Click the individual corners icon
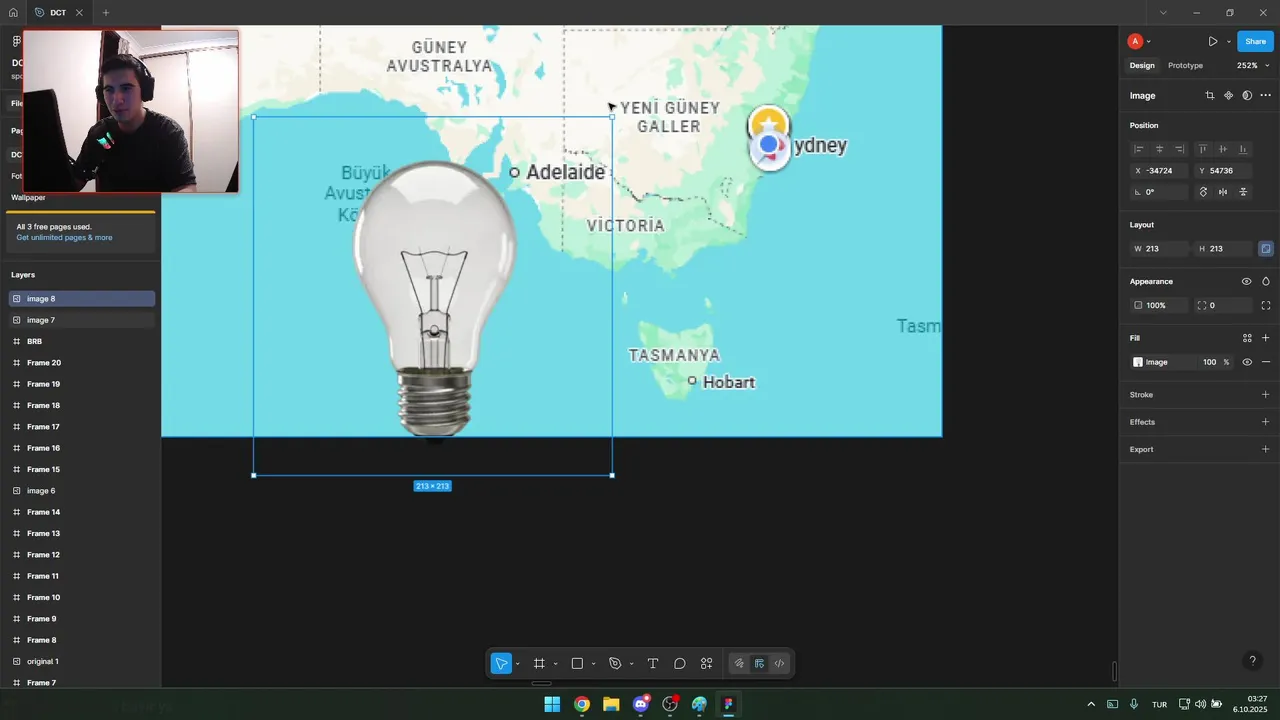The width and height of the screenshot is (1280, 720). pyautogui.click(x=1266, y=306)
